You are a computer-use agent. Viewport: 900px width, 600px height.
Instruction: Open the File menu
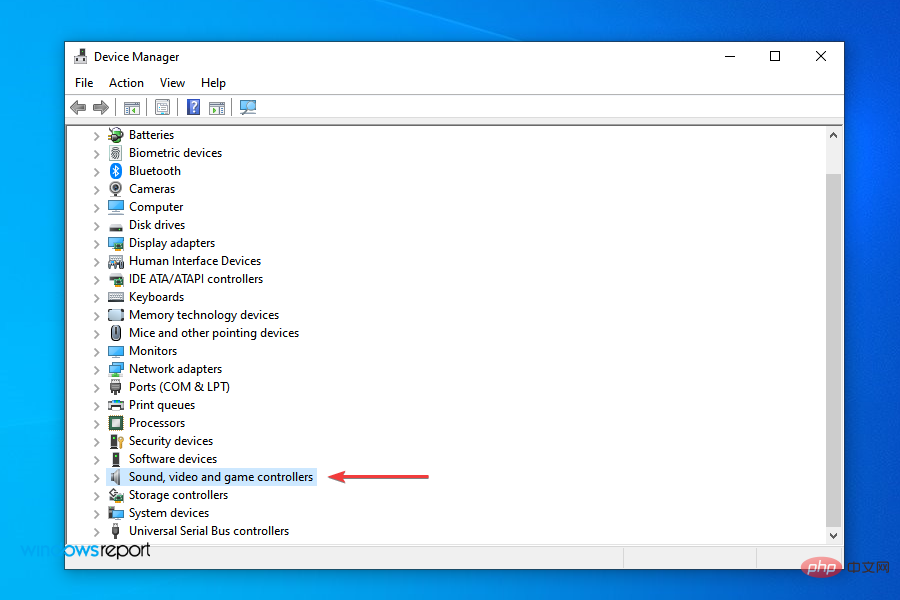click(83, 82)
